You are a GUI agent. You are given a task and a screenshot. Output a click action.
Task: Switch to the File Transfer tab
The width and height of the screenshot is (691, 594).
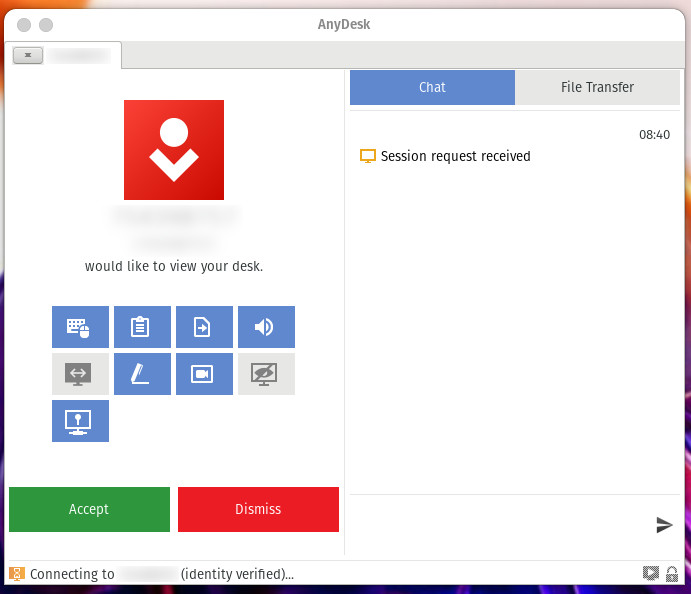(598, 87)
